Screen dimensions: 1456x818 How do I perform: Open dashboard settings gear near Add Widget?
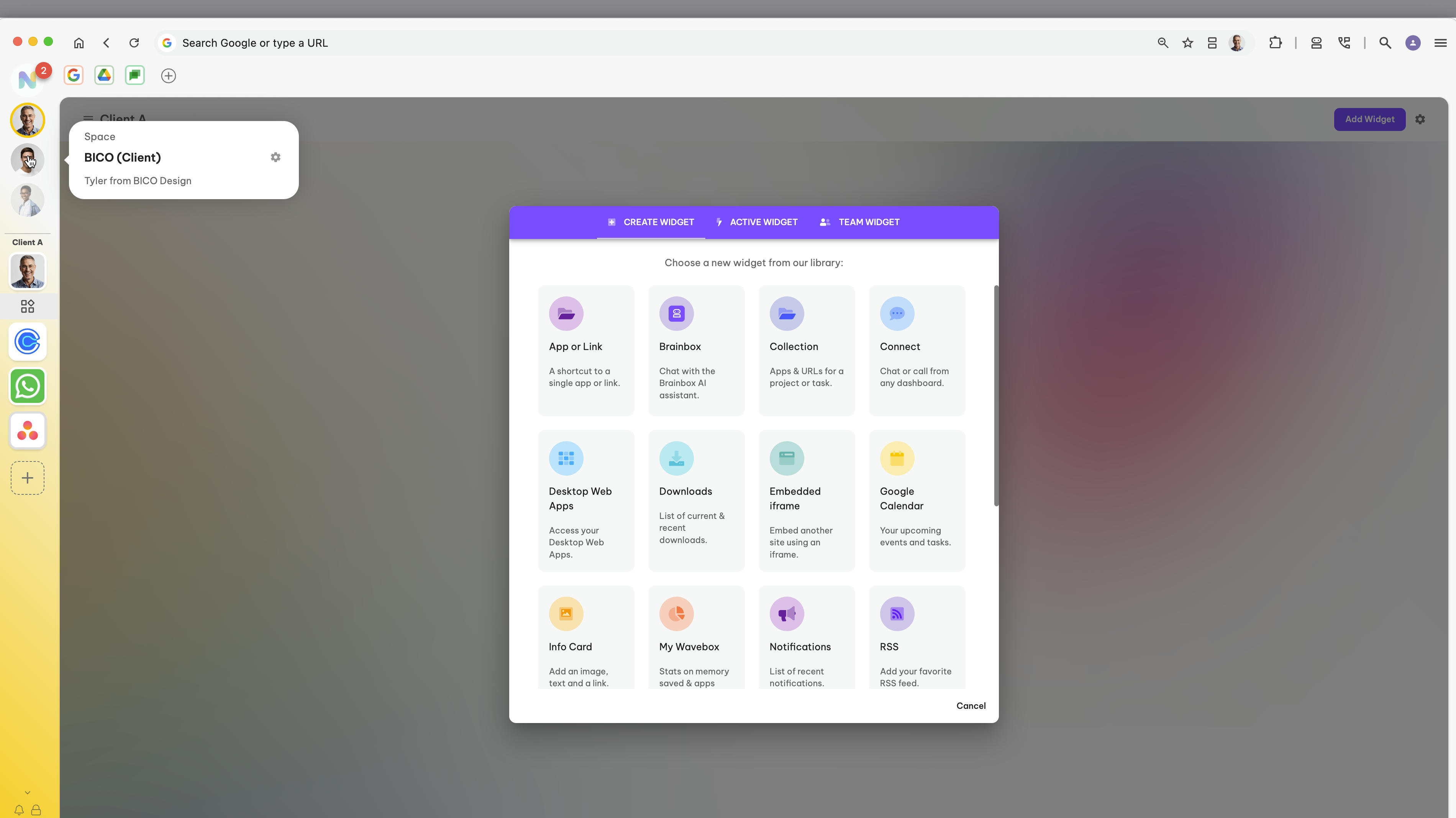[x=1420, y=119]
